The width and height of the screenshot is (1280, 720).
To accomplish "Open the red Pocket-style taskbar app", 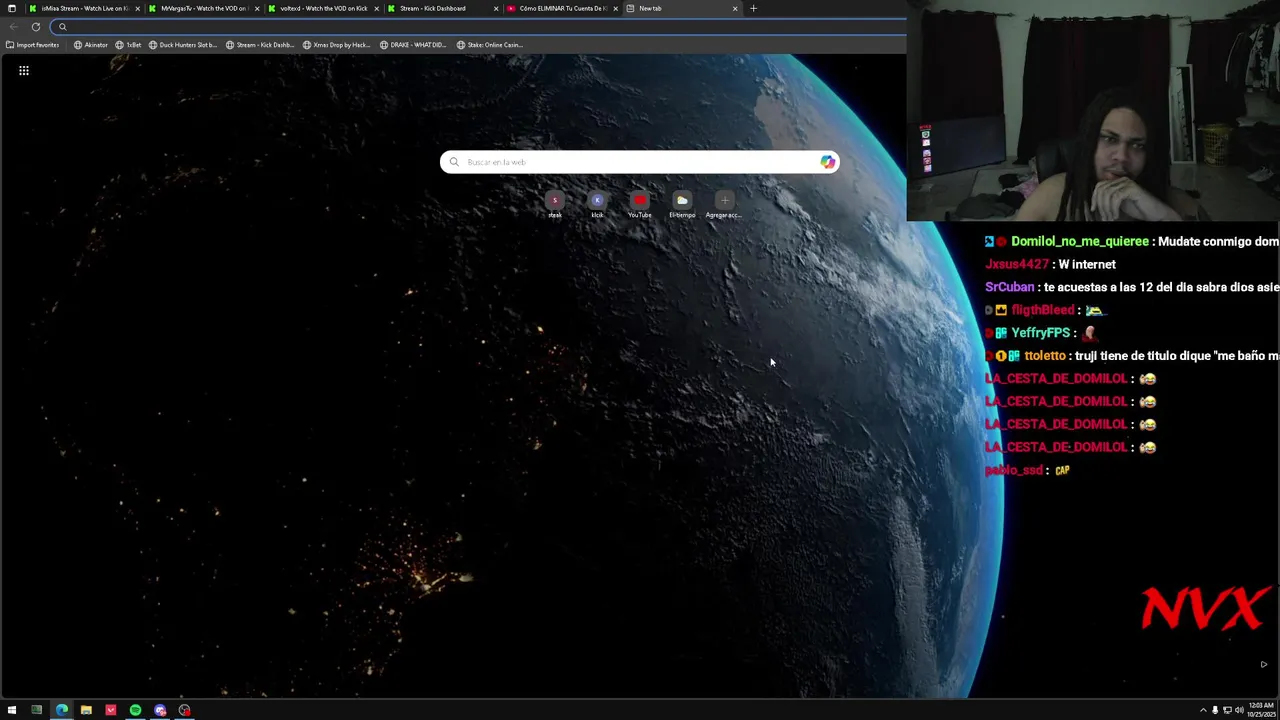I will coord(111,710).
